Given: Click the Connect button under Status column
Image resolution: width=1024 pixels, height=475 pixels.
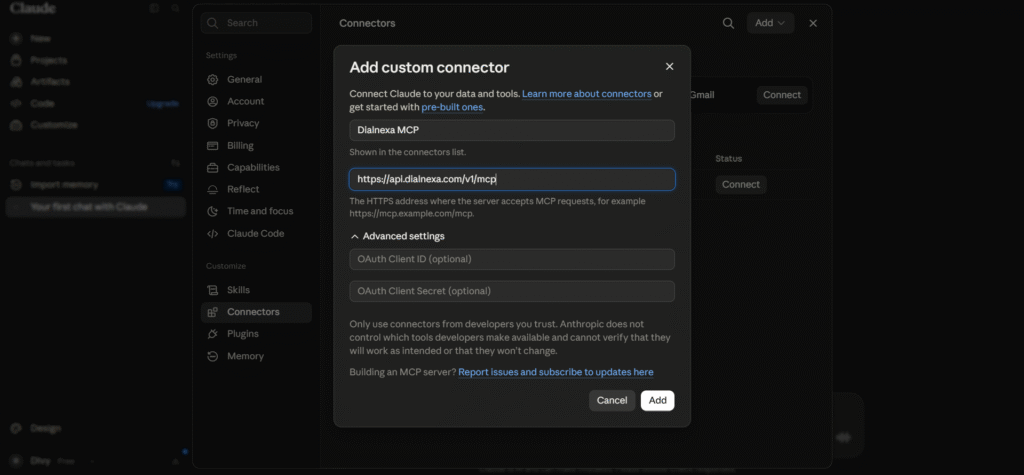Looking at the screenshot, I should click(x=741, y=184).
